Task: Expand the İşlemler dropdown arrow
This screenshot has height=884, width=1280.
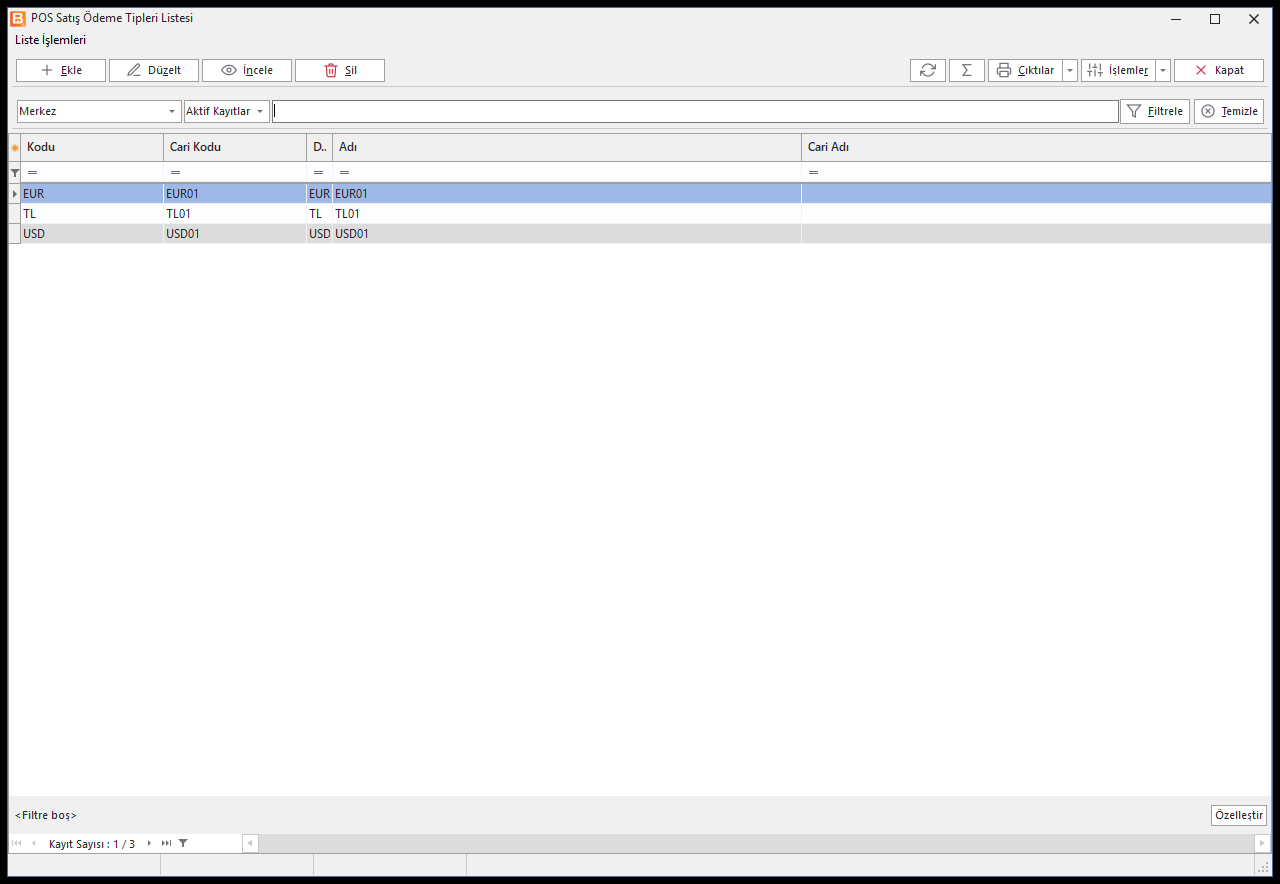Action: 1163,70
